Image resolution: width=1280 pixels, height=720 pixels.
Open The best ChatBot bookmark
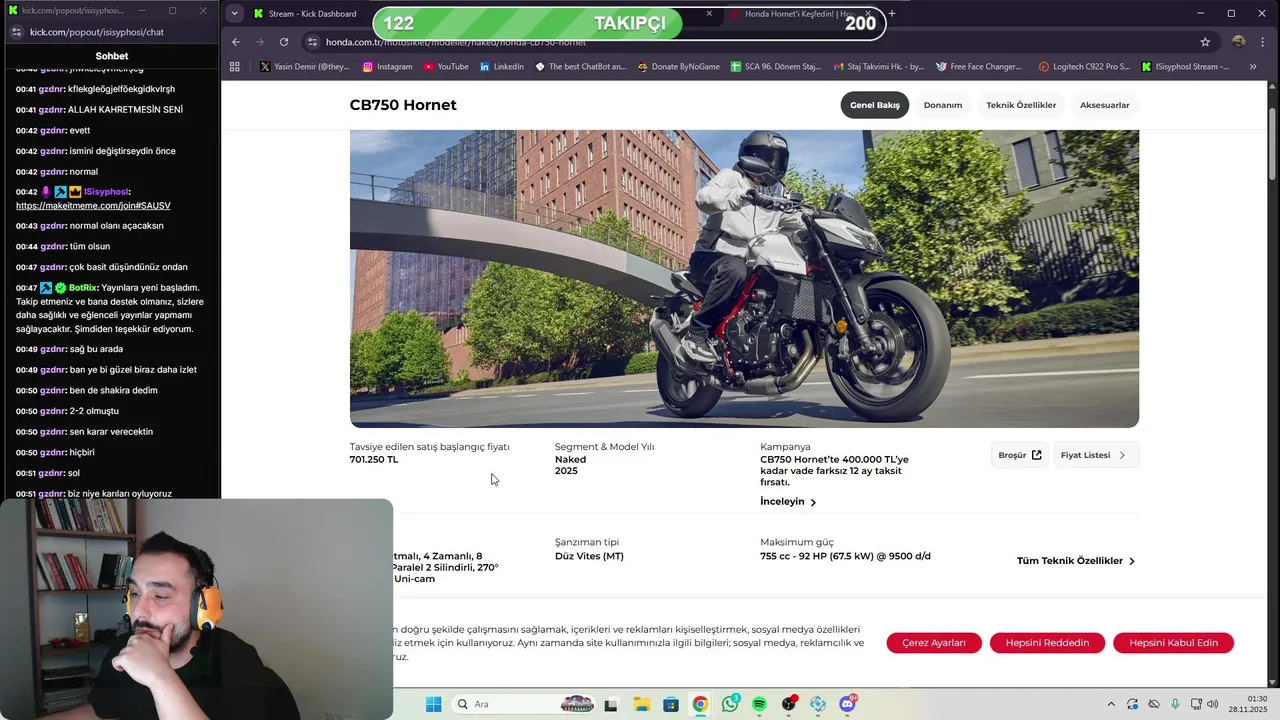tap(580, 67)
